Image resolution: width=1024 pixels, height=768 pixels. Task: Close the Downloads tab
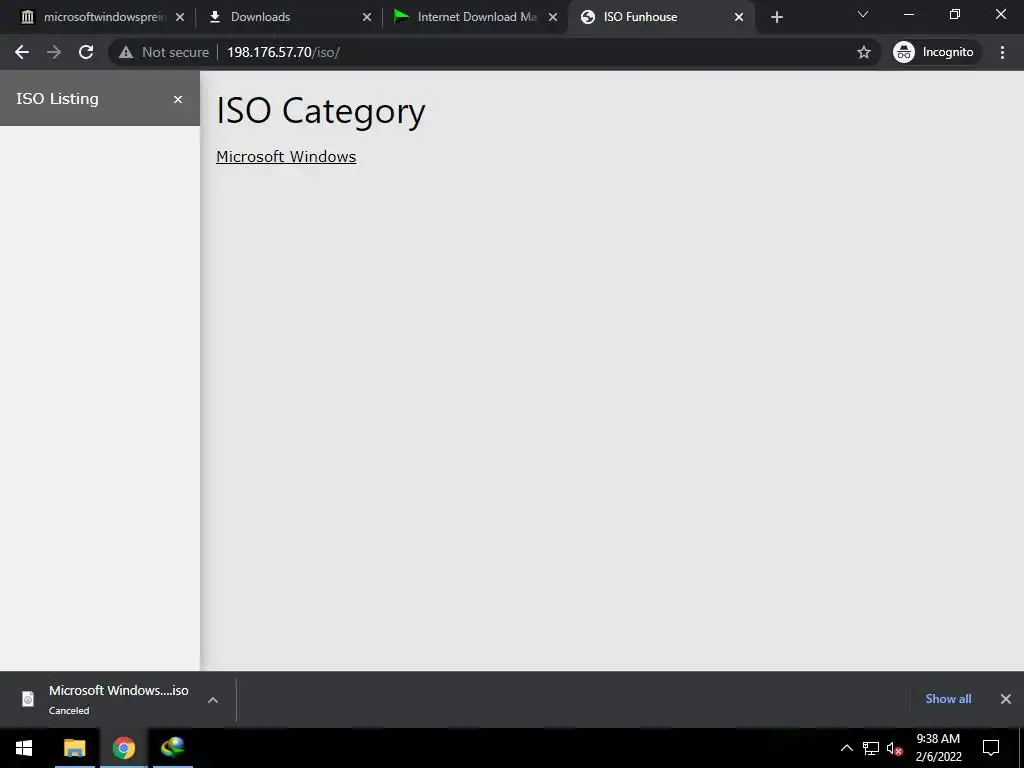[367, 17]
